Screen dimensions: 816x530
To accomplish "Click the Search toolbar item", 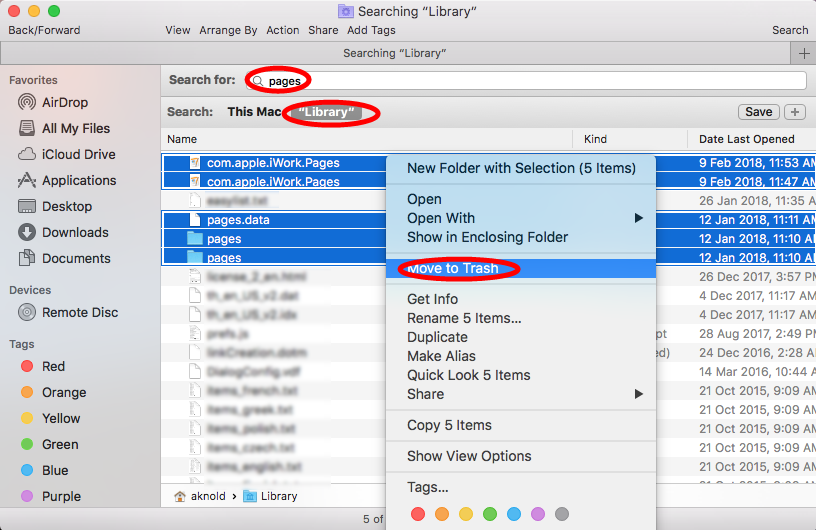I will tap(790, 30).
